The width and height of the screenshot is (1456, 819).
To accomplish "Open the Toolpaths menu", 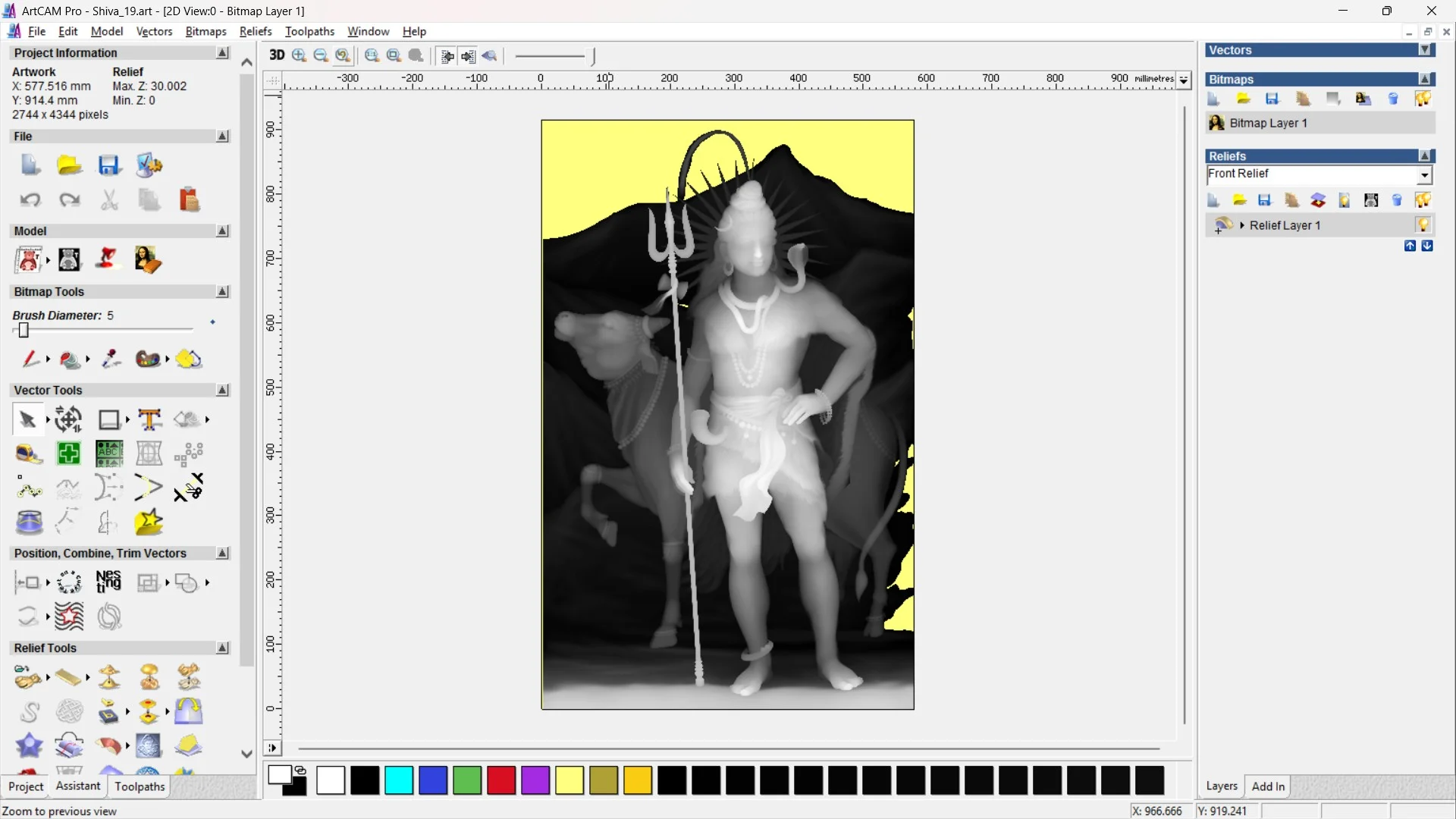I will (309, 31).
